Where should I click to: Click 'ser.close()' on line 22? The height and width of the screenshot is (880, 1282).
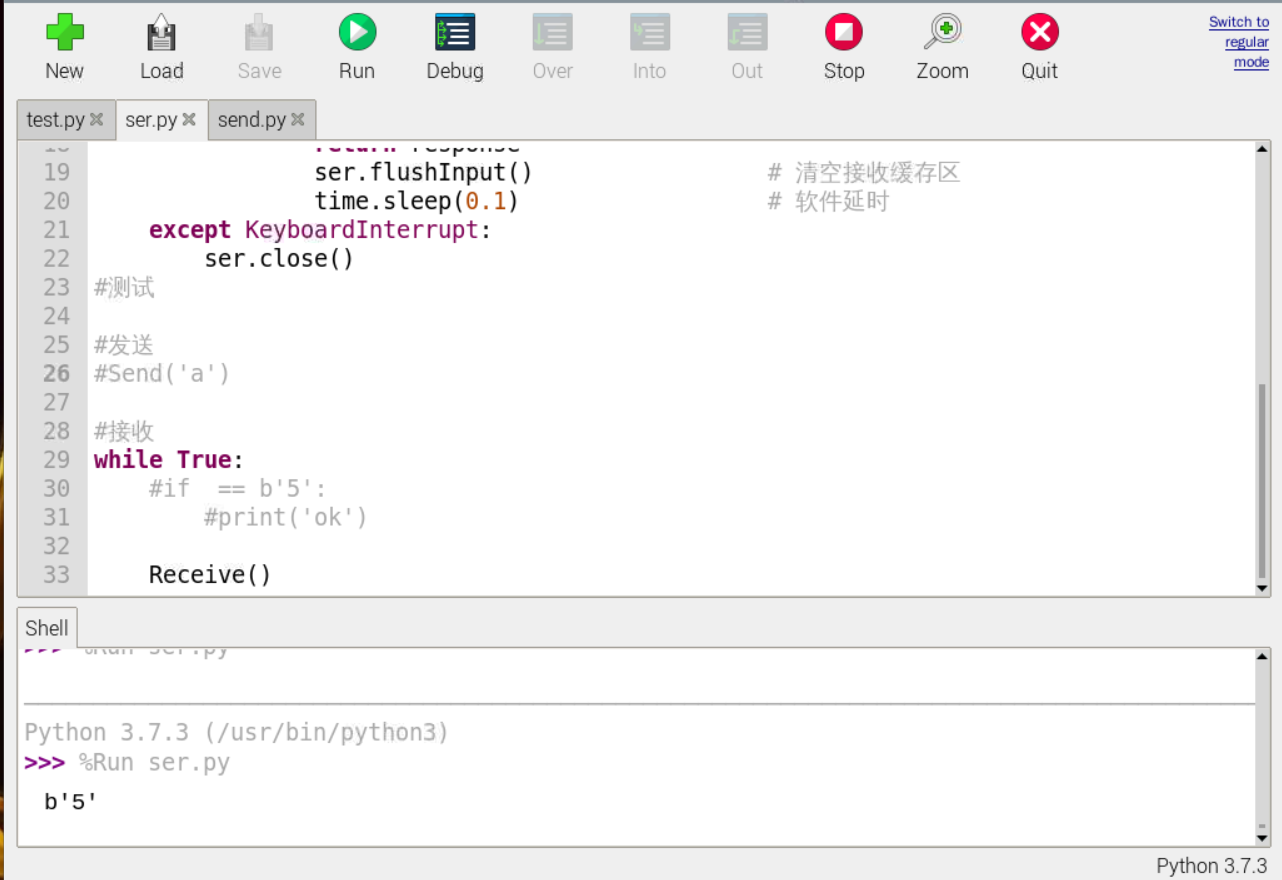point(279,259)
